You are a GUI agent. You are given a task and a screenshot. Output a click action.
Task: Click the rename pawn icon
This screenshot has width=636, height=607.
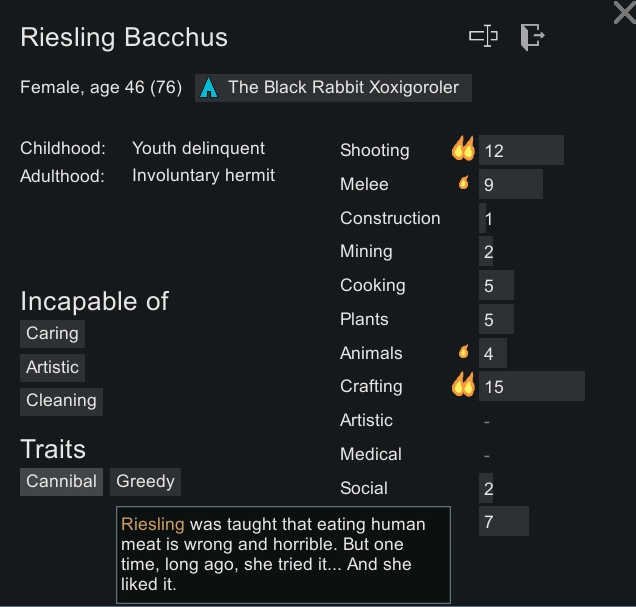point(483,37)
